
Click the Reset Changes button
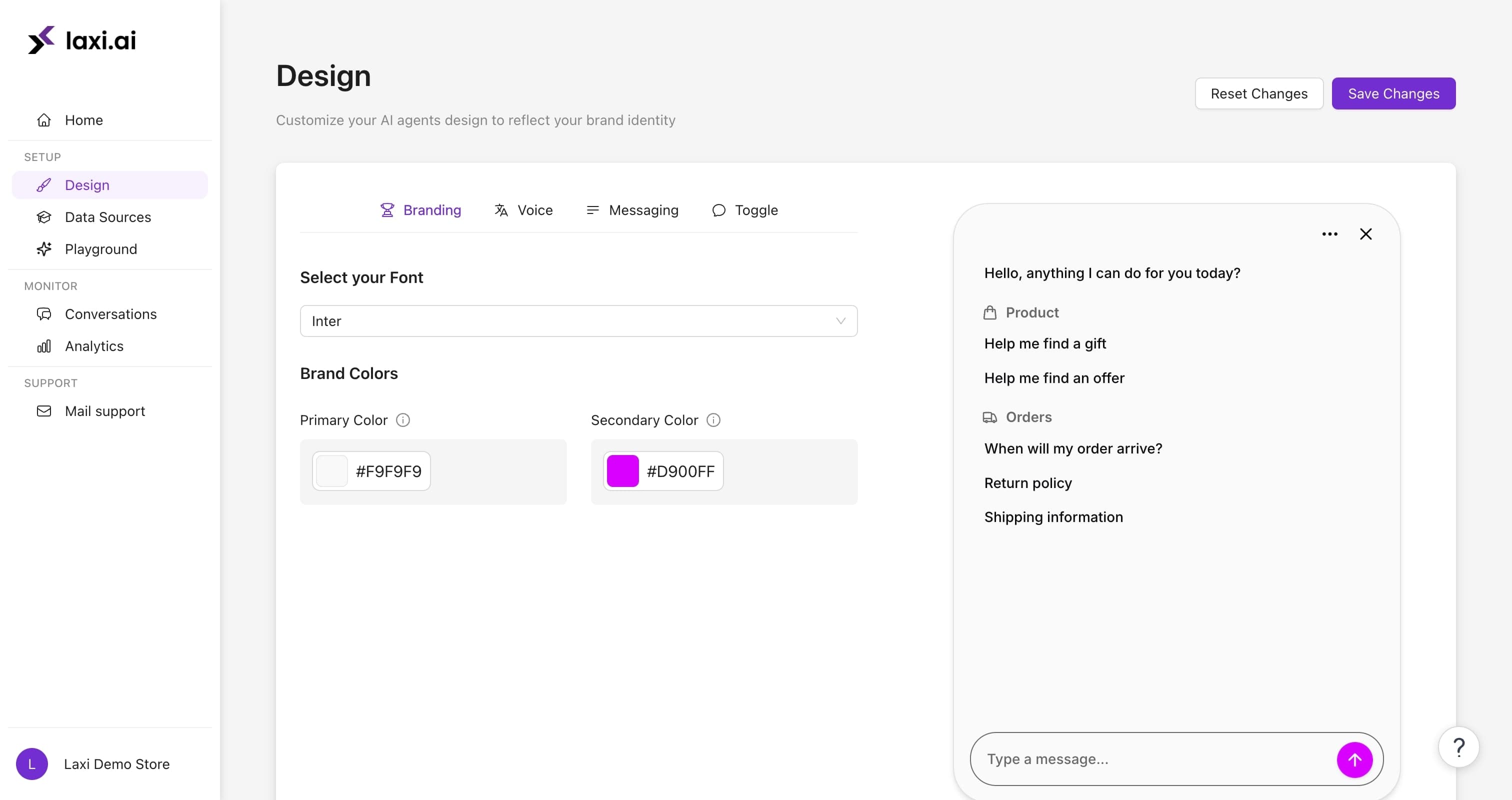click(1259, 93)
